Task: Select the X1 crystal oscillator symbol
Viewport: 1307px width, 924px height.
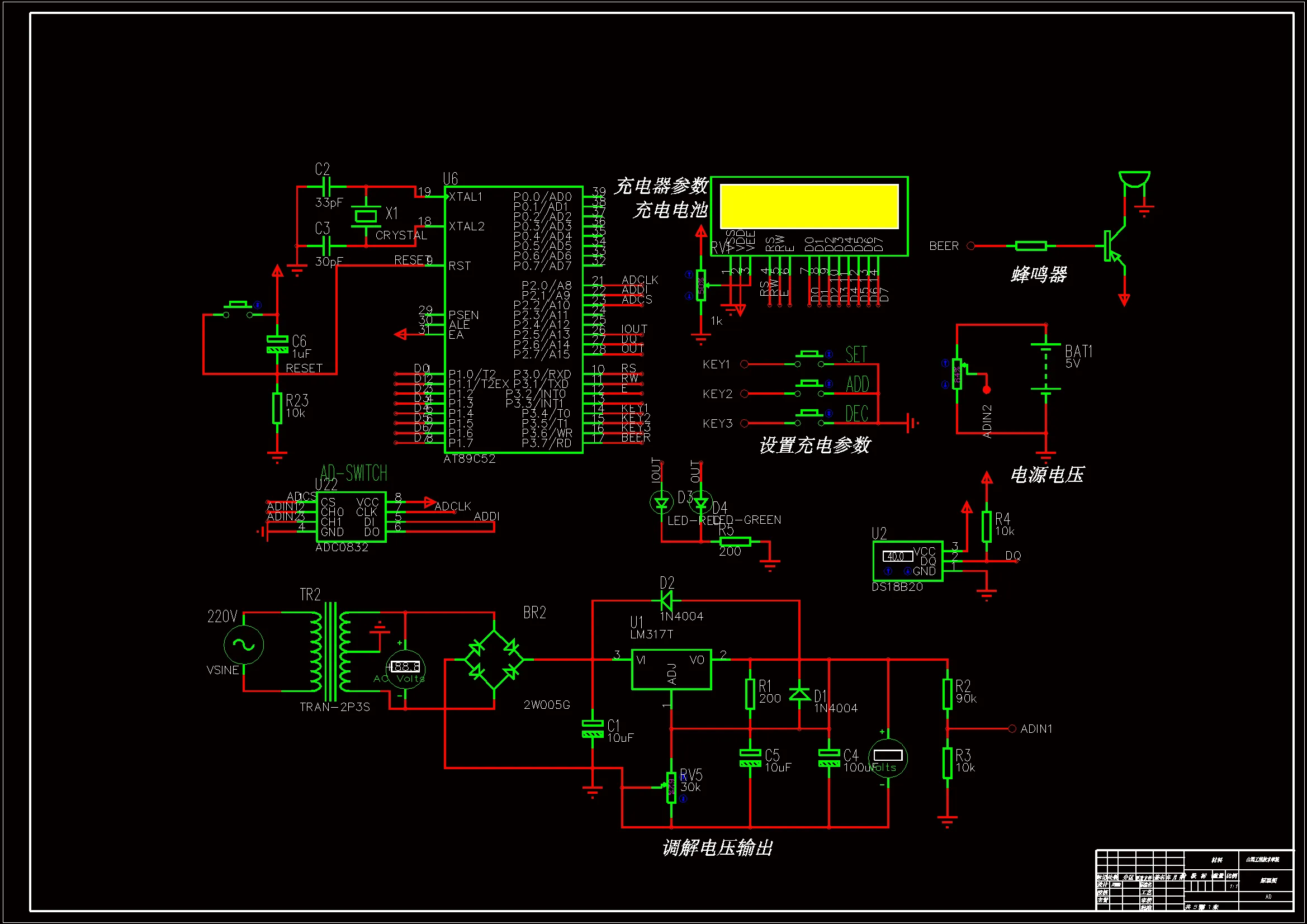Action: [366, 216]
